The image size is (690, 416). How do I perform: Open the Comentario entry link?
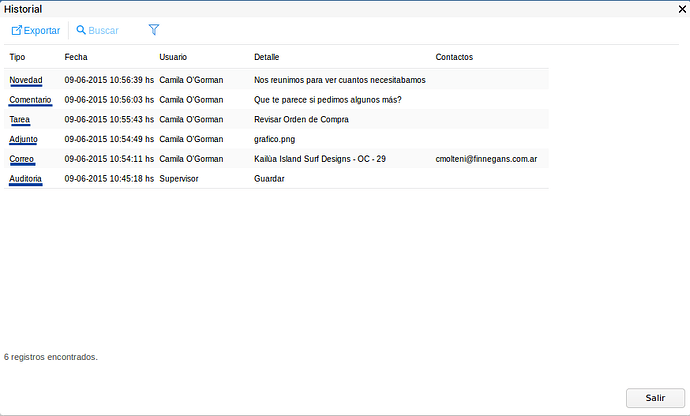coord(29,100)
